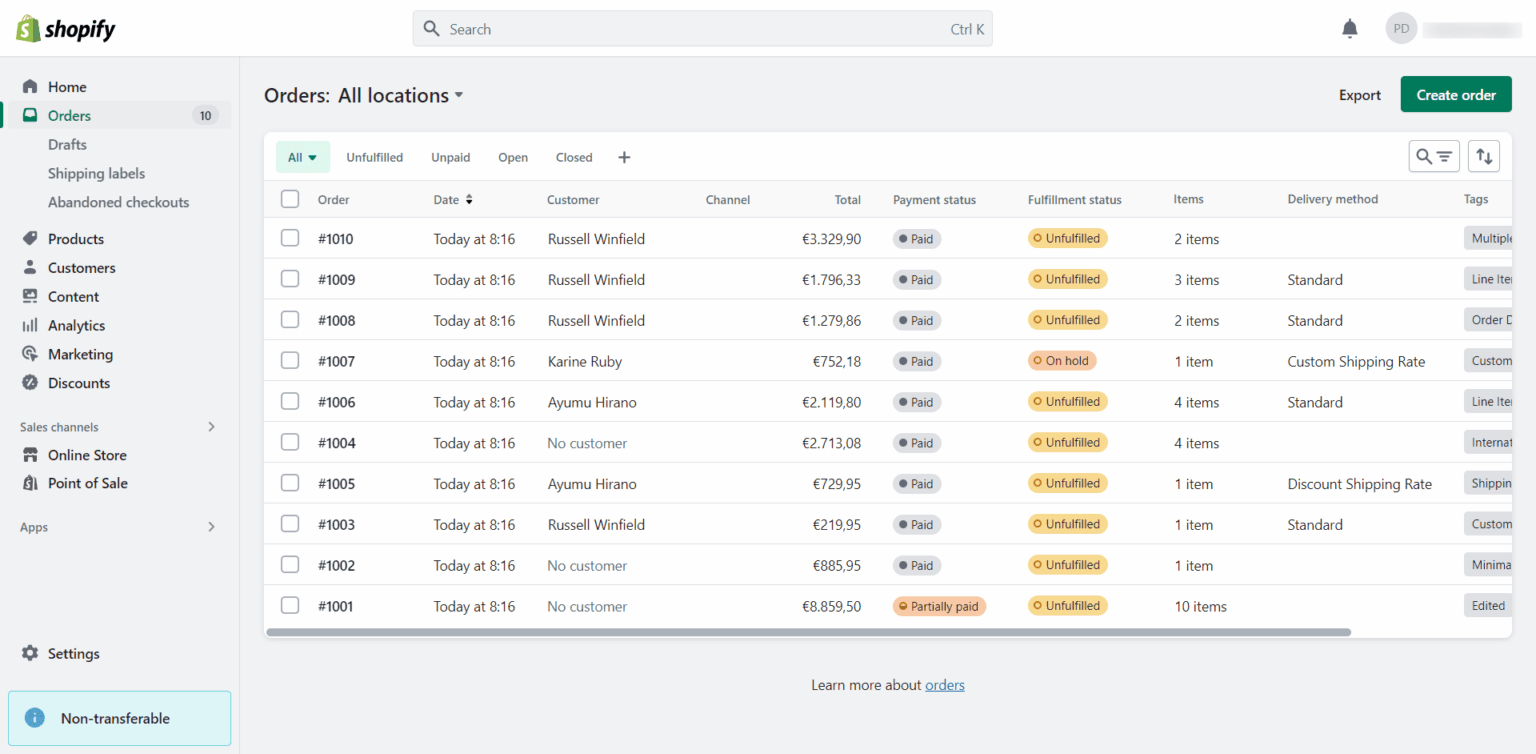Image resolution: width=1536 pixels, height=754 pixels.
Task: Open Point of Sale channel
Action: 85,483
